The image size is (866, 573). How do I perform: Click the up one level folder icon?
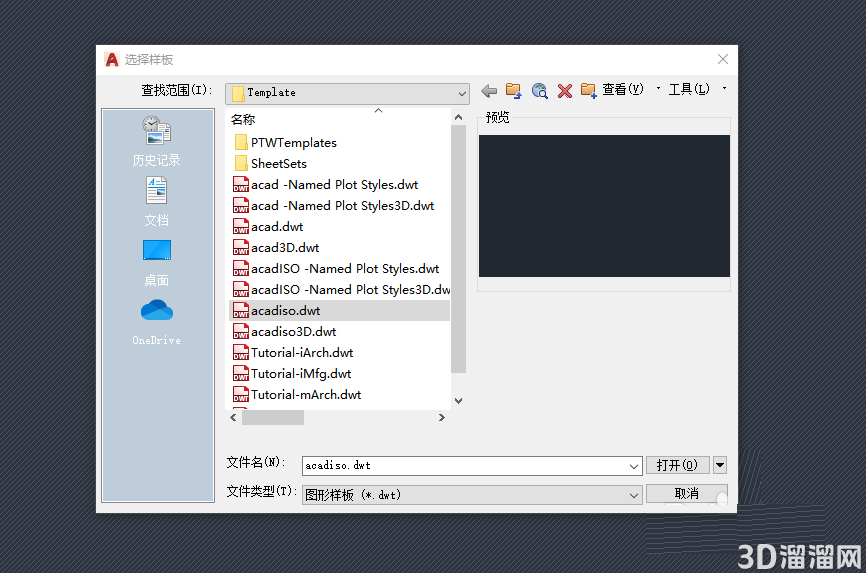pyautogui.click(x=514, y=91)
